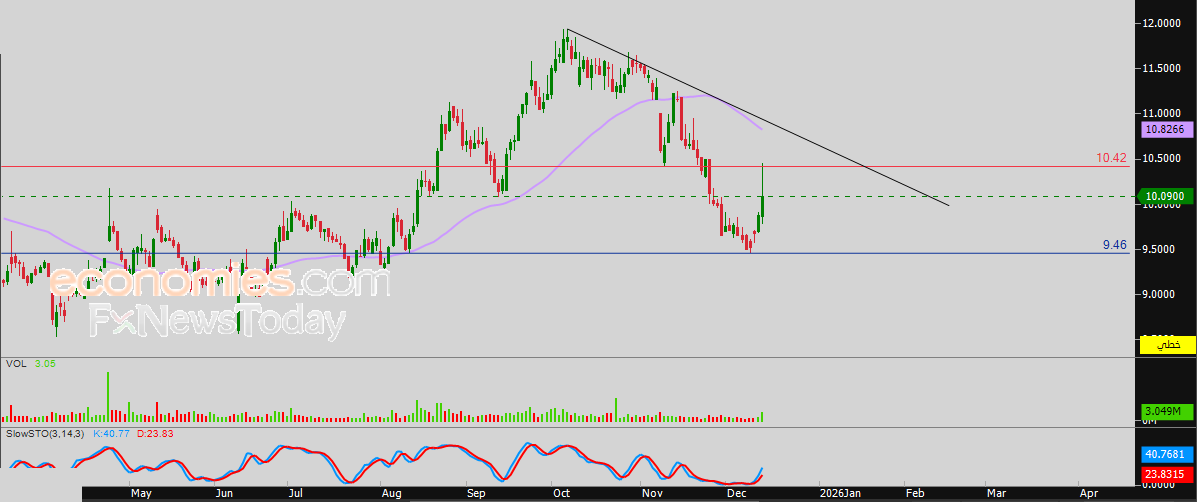Click the Oct label on time axis
Viewport: 1197px width, 502px height.
pyautogui.click(x=561, y=494)
